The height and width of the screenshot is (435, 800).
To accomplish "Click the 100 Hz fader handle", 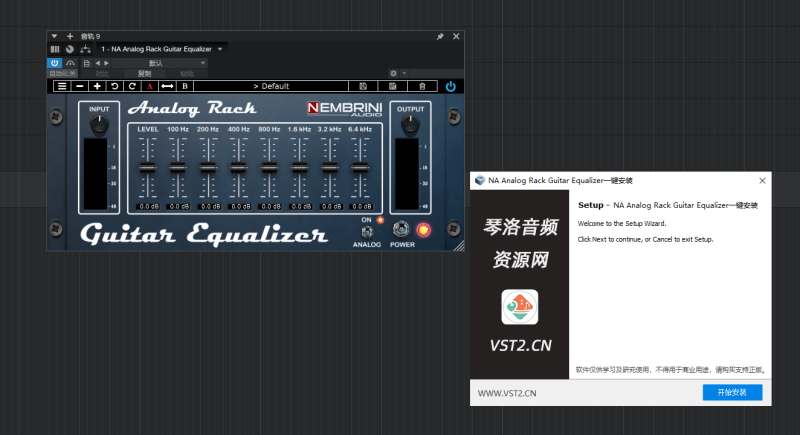I will click(x=178, y=168).
